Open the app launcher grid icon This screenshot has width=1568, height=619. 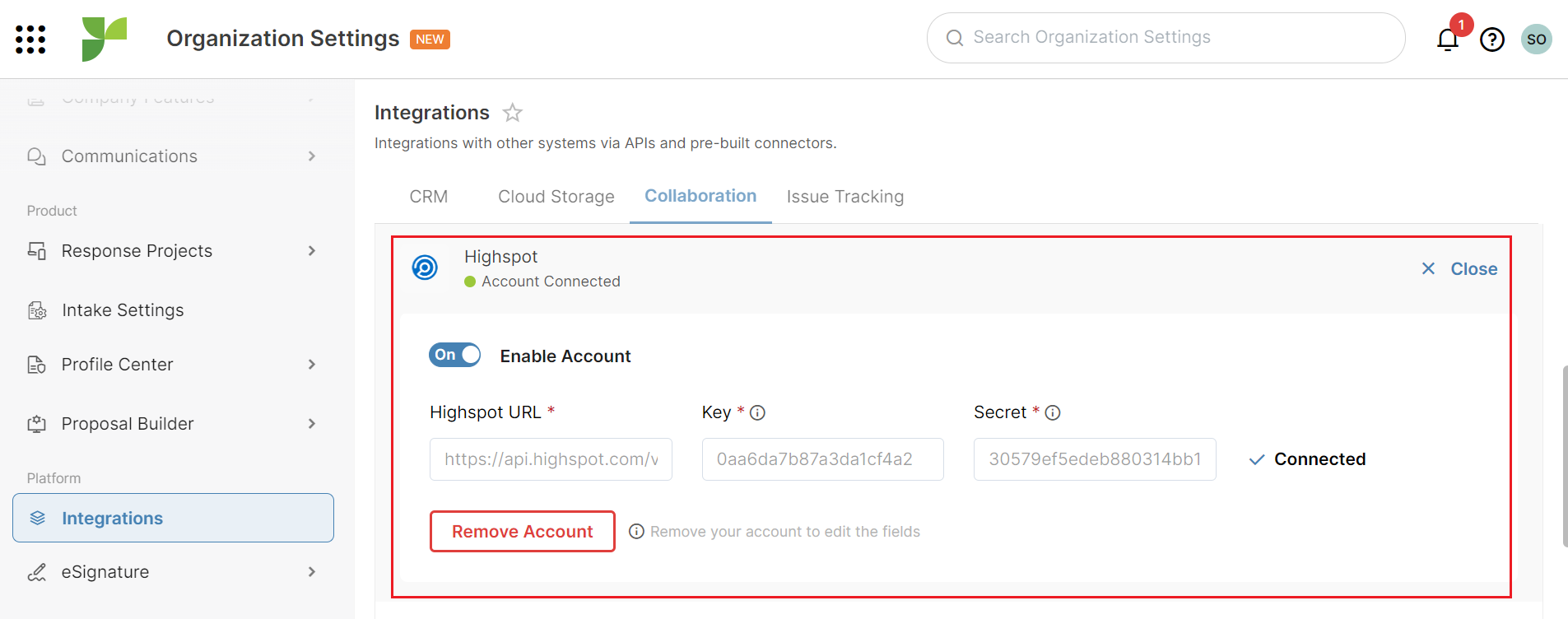pyautogui.click(x=30, y=39)
